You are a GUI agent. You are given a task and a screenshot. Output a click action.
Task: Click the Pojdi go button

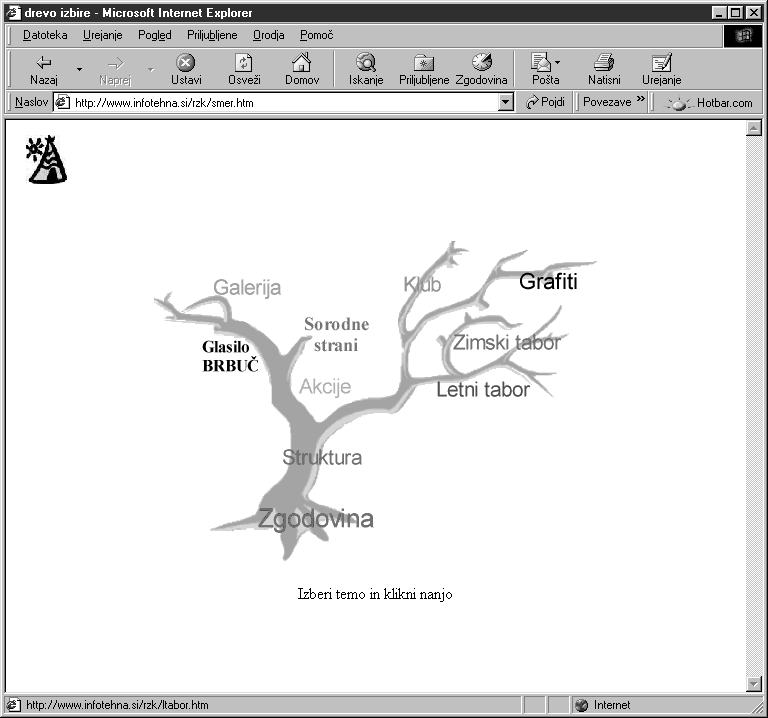[x=545, y=102]
